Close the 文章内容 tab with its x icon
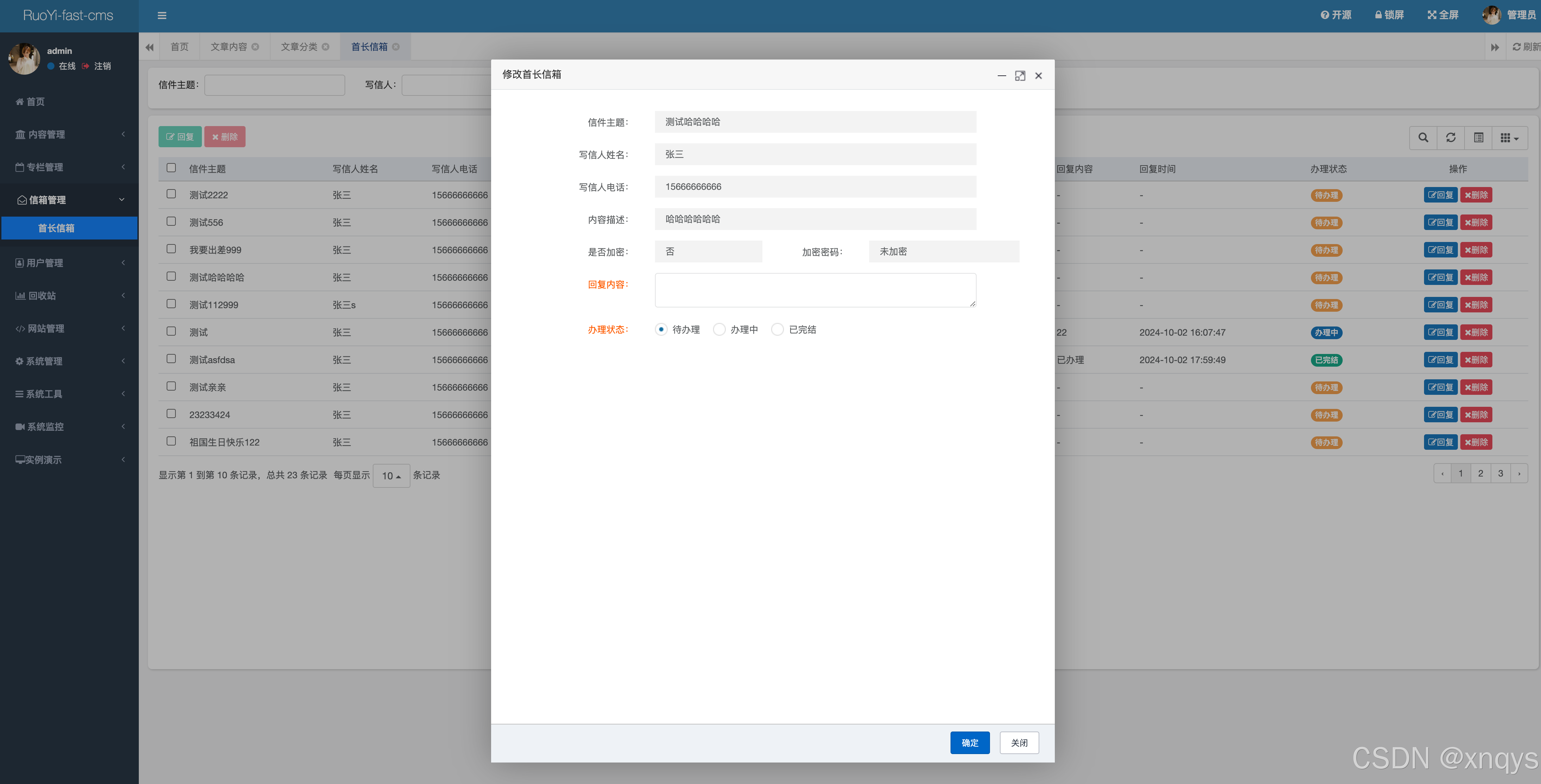1541x784 pixels. 255,46
